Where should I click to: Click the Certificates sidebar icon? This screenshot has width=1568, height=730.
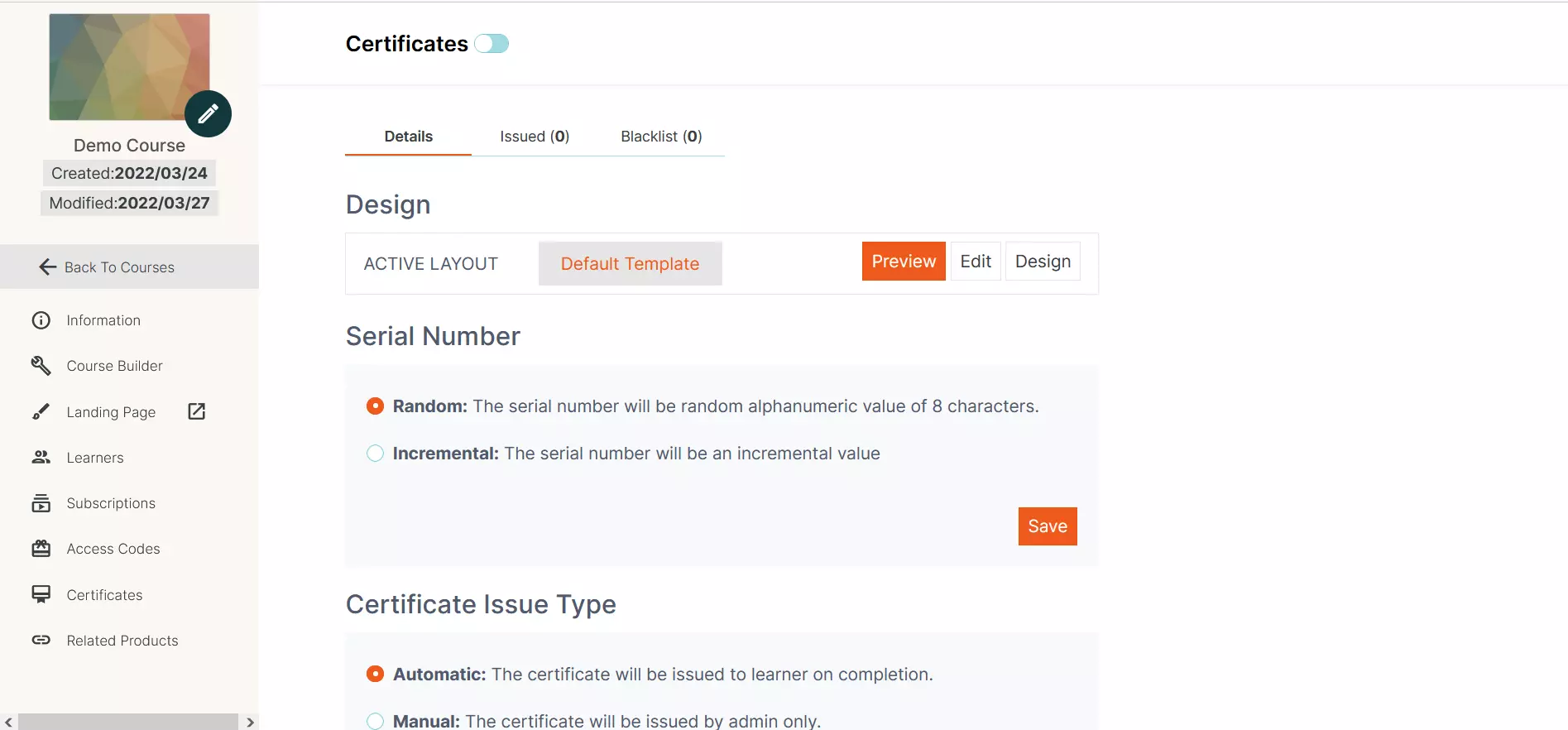coord(41,594)
